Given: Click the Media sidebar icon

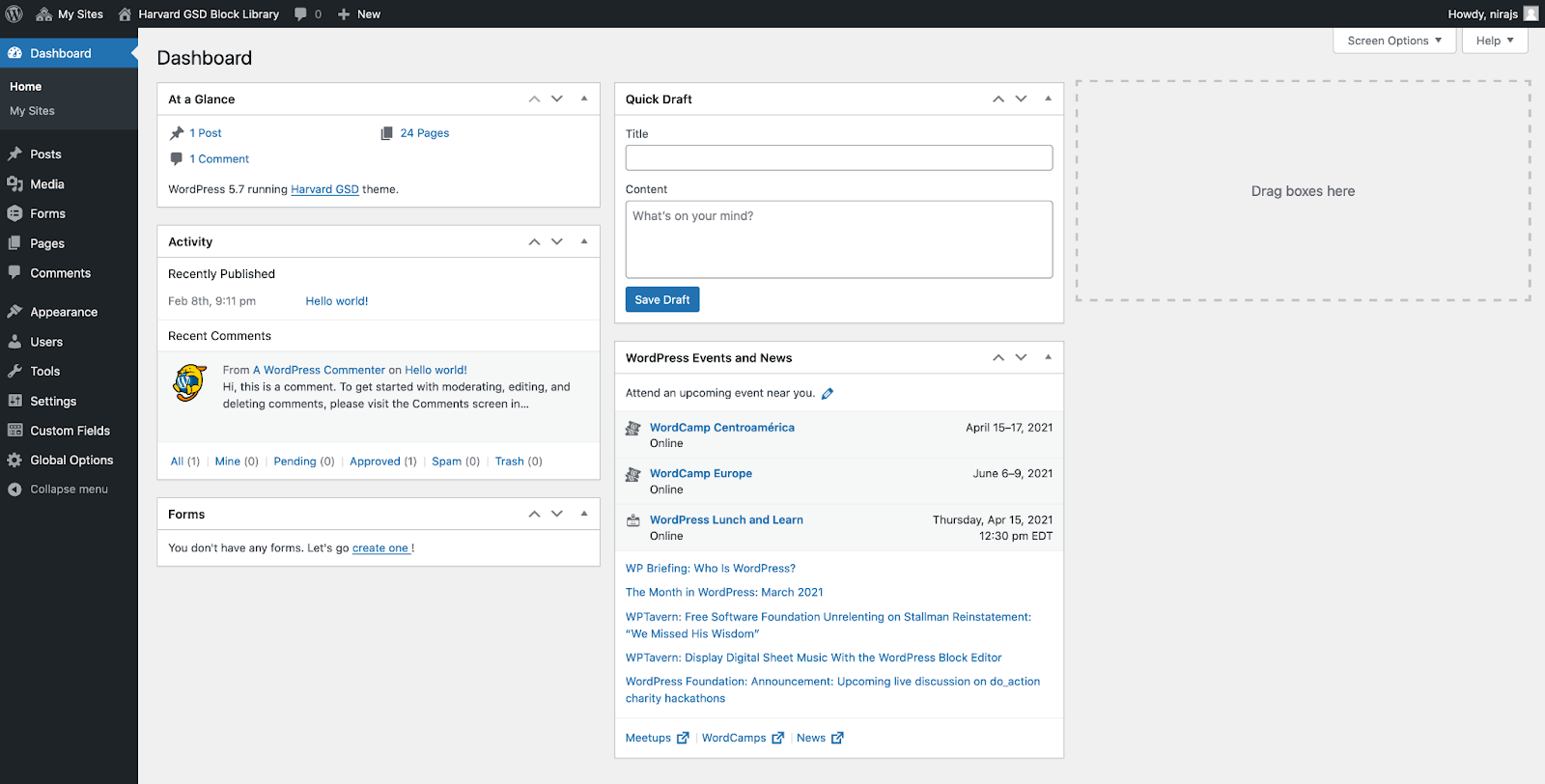Looking at the screenshot, I should click(14, 184).
